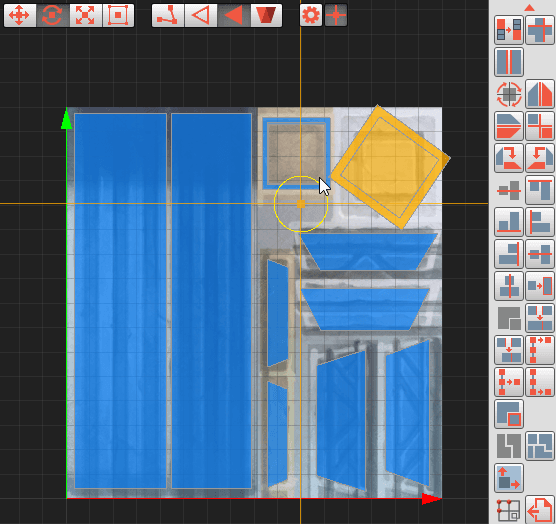Select the lower blue trapezoid island
This screenshot has width=556, height=524.
365,309
